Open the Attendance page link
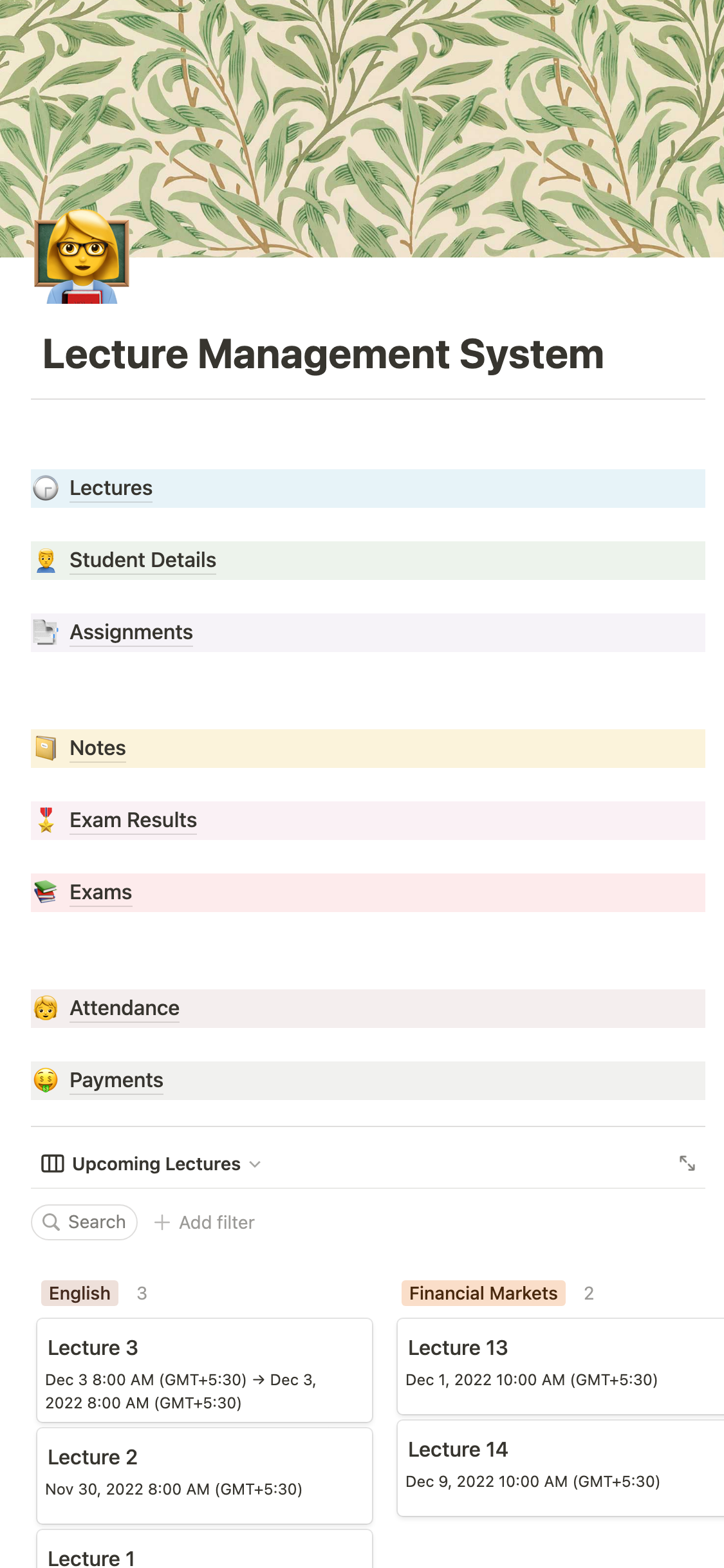Image resolution: width=724 pixels, height=1568 pixels. (124, 1009)
